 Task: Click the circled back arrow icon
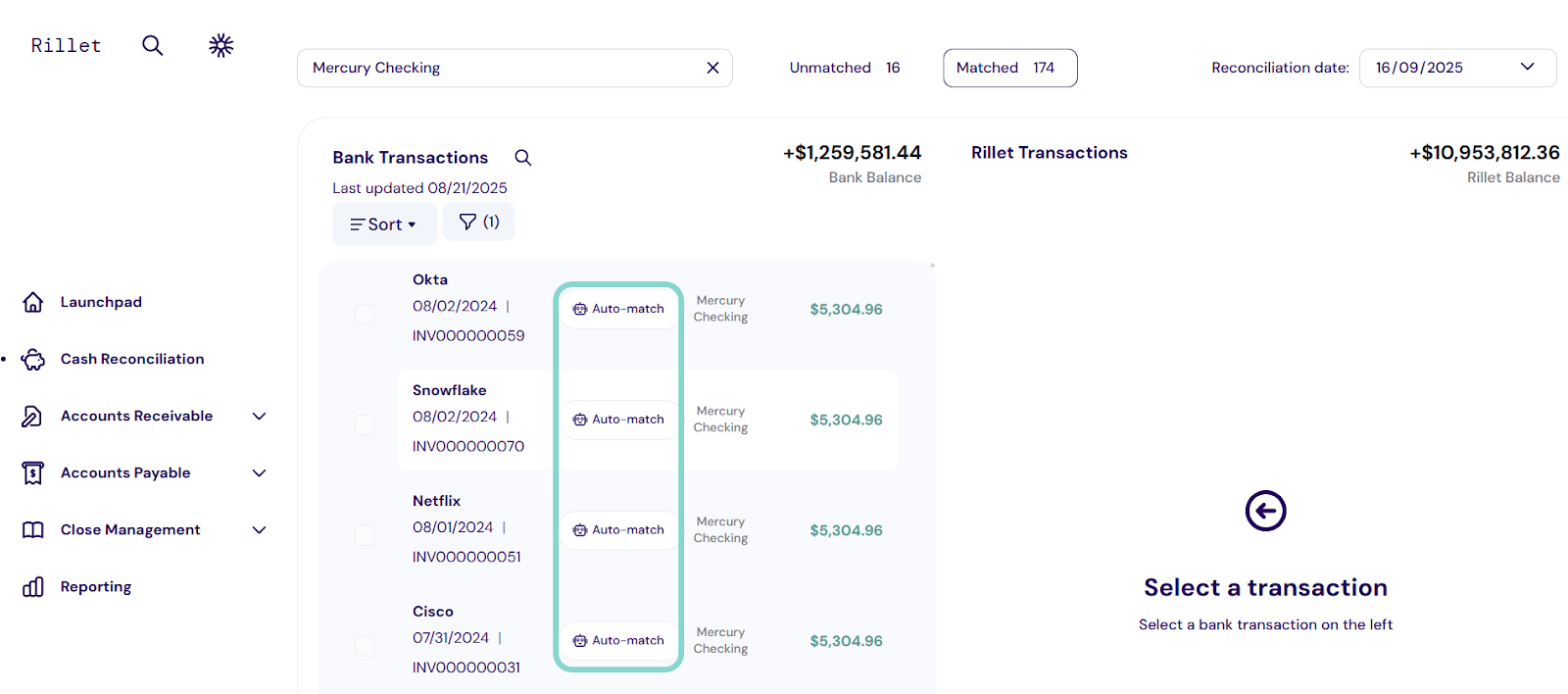(x=1265, y=511)
